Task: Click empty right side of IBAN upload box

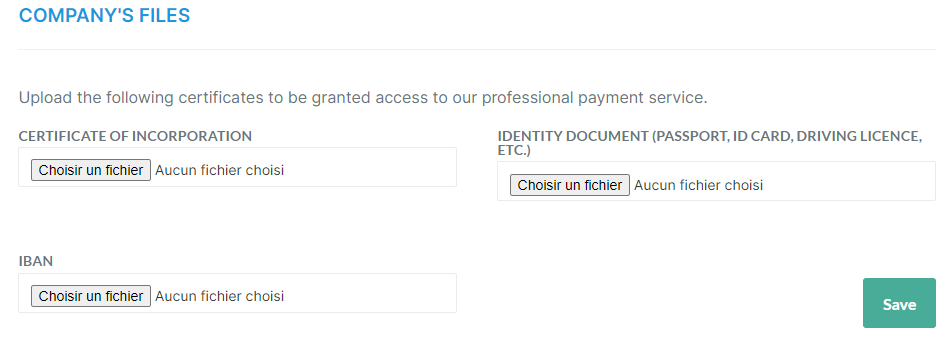Action: (370, 293)
